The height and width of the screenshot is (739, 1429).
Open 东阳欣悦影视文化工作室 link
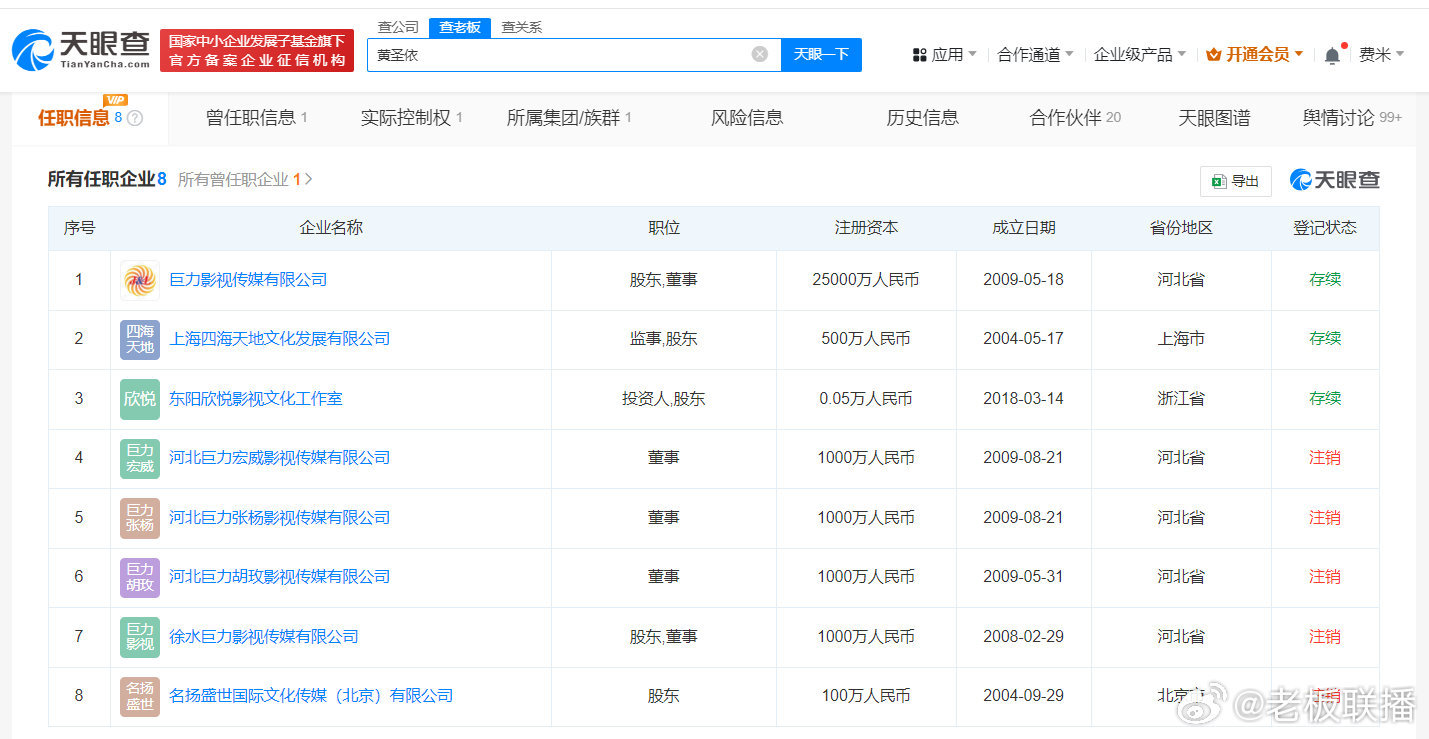(256, 399)
